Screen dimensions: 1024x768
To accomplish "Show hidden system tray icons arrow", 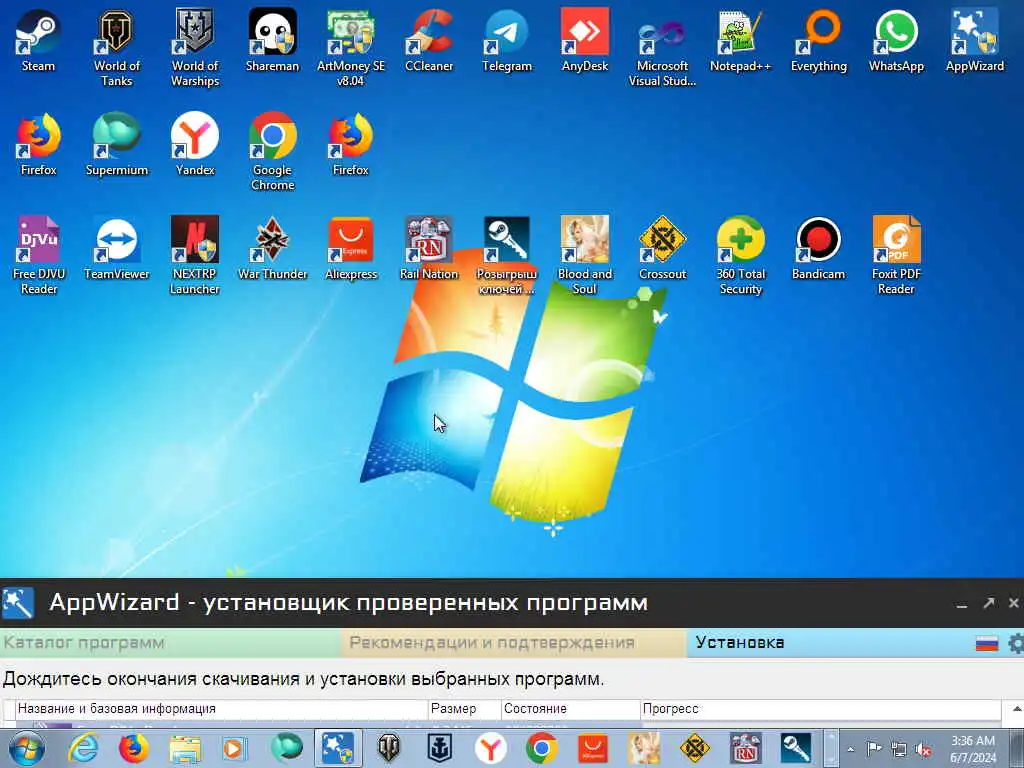I will tap(850, 749).
